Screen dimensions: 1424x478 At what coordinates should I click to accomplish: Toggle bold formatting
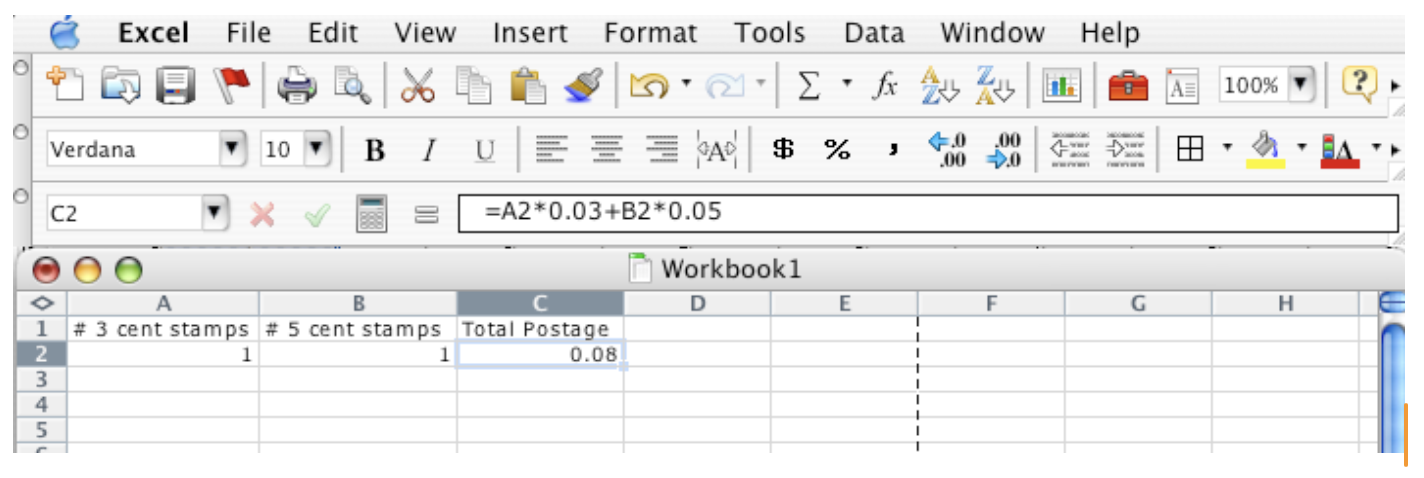point(376,151)
